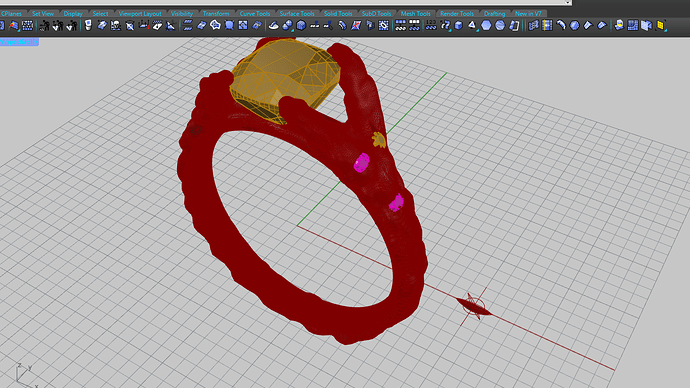Switch to the Set View tab
The width and height of the screenshot is (690, 388).
[x=43, y=14]
